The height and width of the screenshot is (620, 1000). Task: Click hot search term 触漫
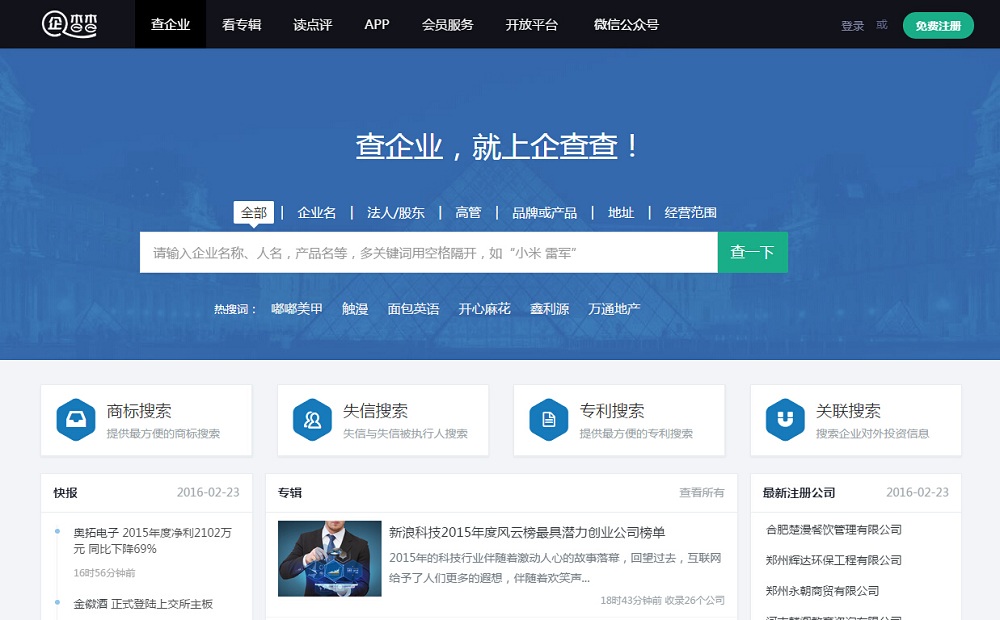coord(355,309)
